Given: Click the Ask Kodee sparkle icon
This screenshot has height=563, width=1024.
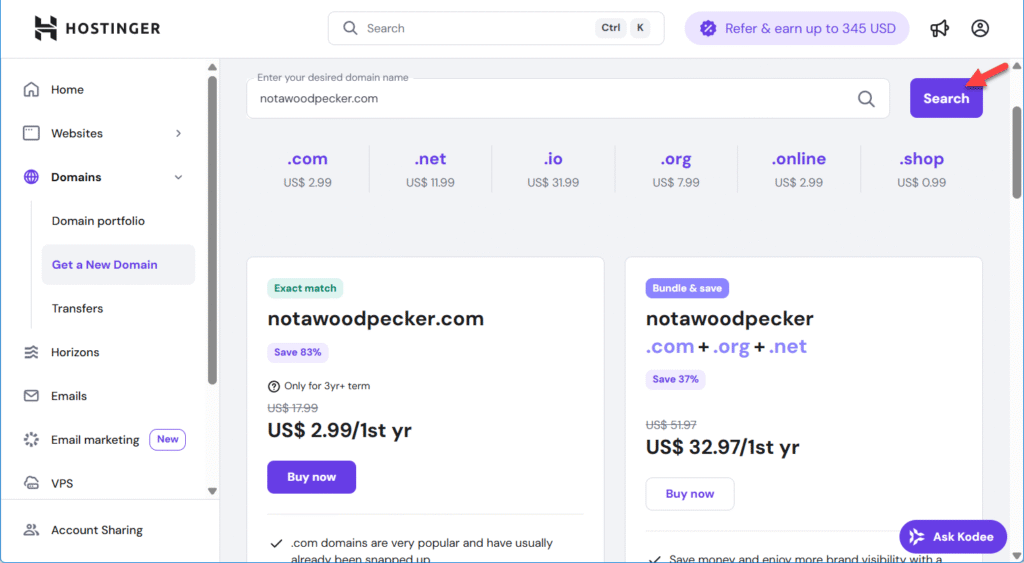Looking at the screenshot, I should point(917,537).
